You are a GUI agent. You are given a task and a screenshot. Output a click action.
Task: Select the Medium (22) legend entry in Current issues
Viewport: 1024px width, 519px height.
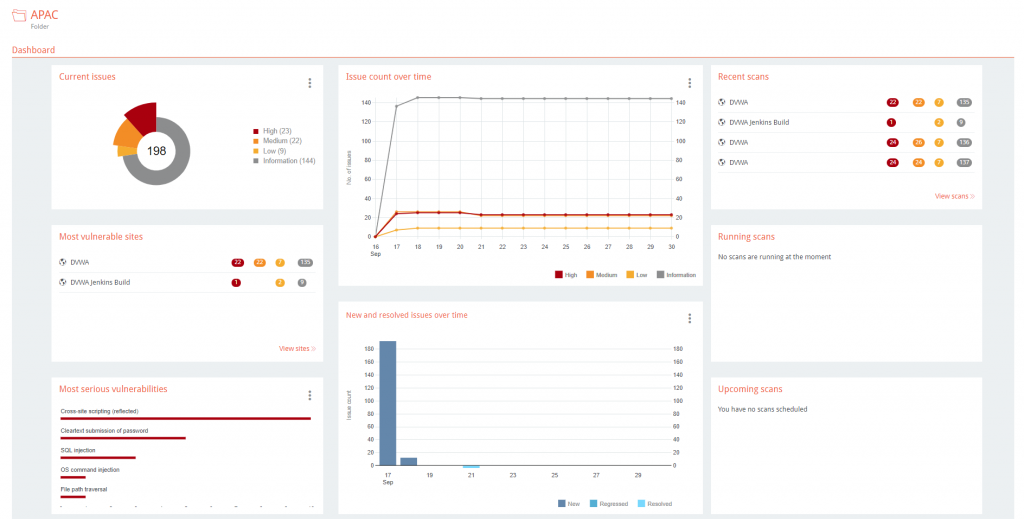pyautogui.click(x=283, y=140)
